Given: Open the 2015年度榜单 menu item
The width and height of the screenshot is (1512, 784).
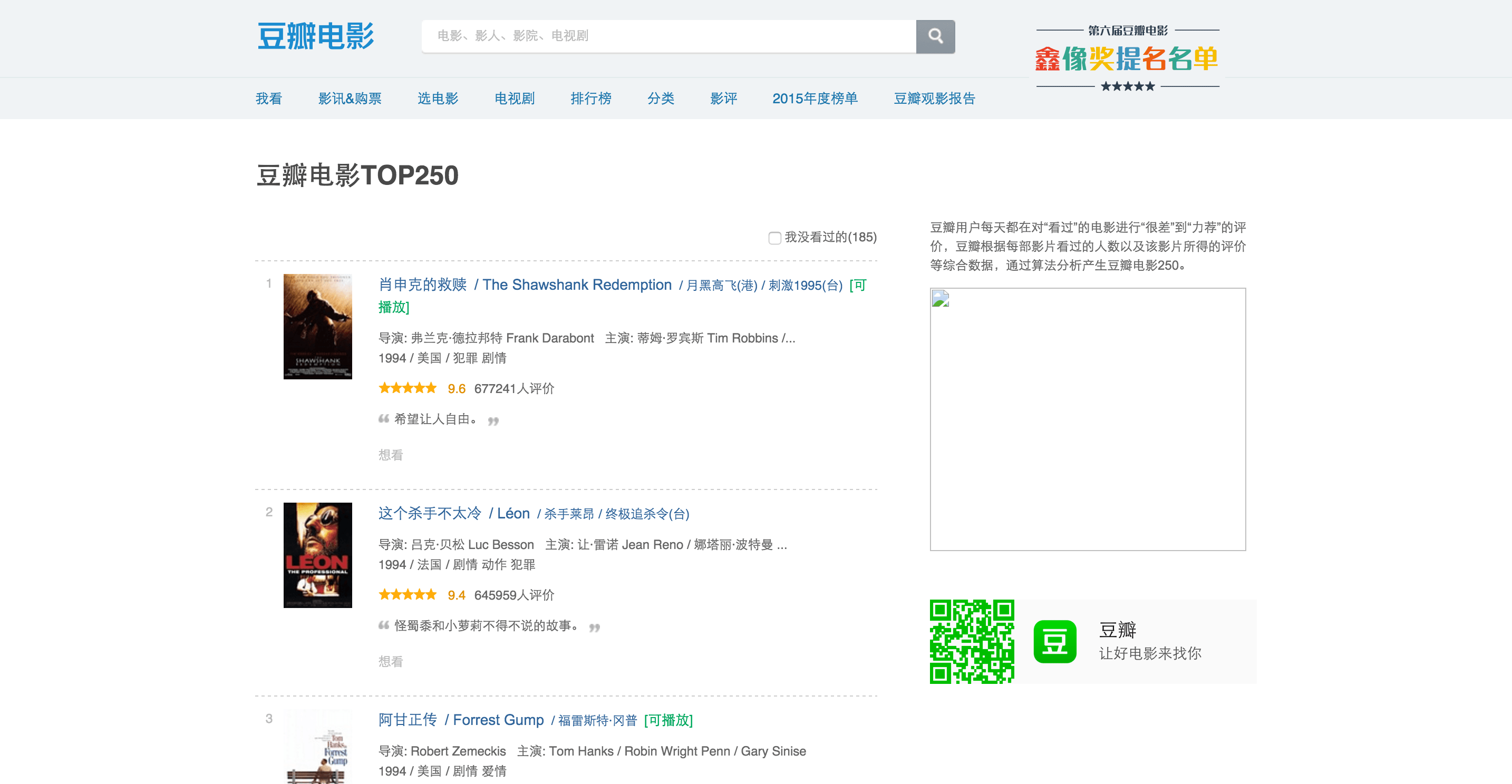Looking at the screenshot, I should [x=815, y=99].
